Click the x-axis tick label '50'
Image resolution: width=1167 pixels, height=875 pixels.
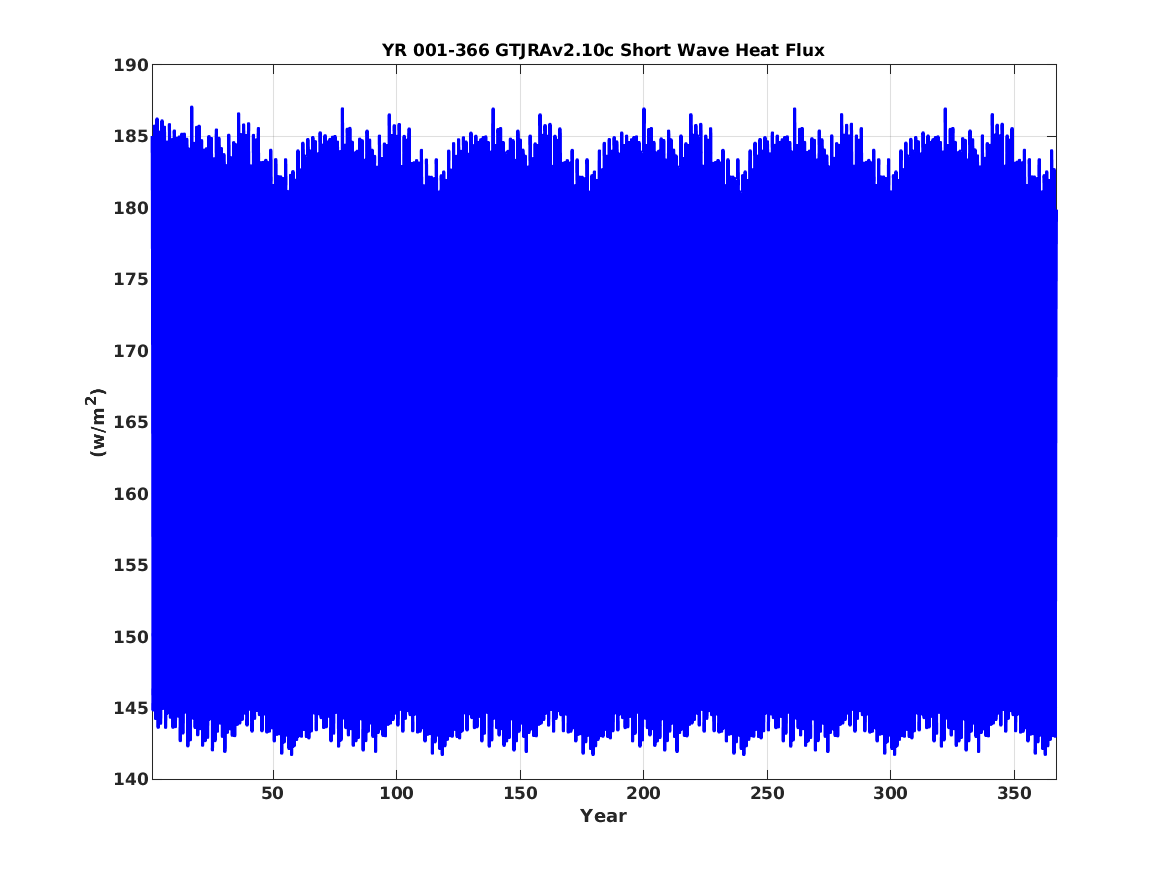click(x=272, y=793)
